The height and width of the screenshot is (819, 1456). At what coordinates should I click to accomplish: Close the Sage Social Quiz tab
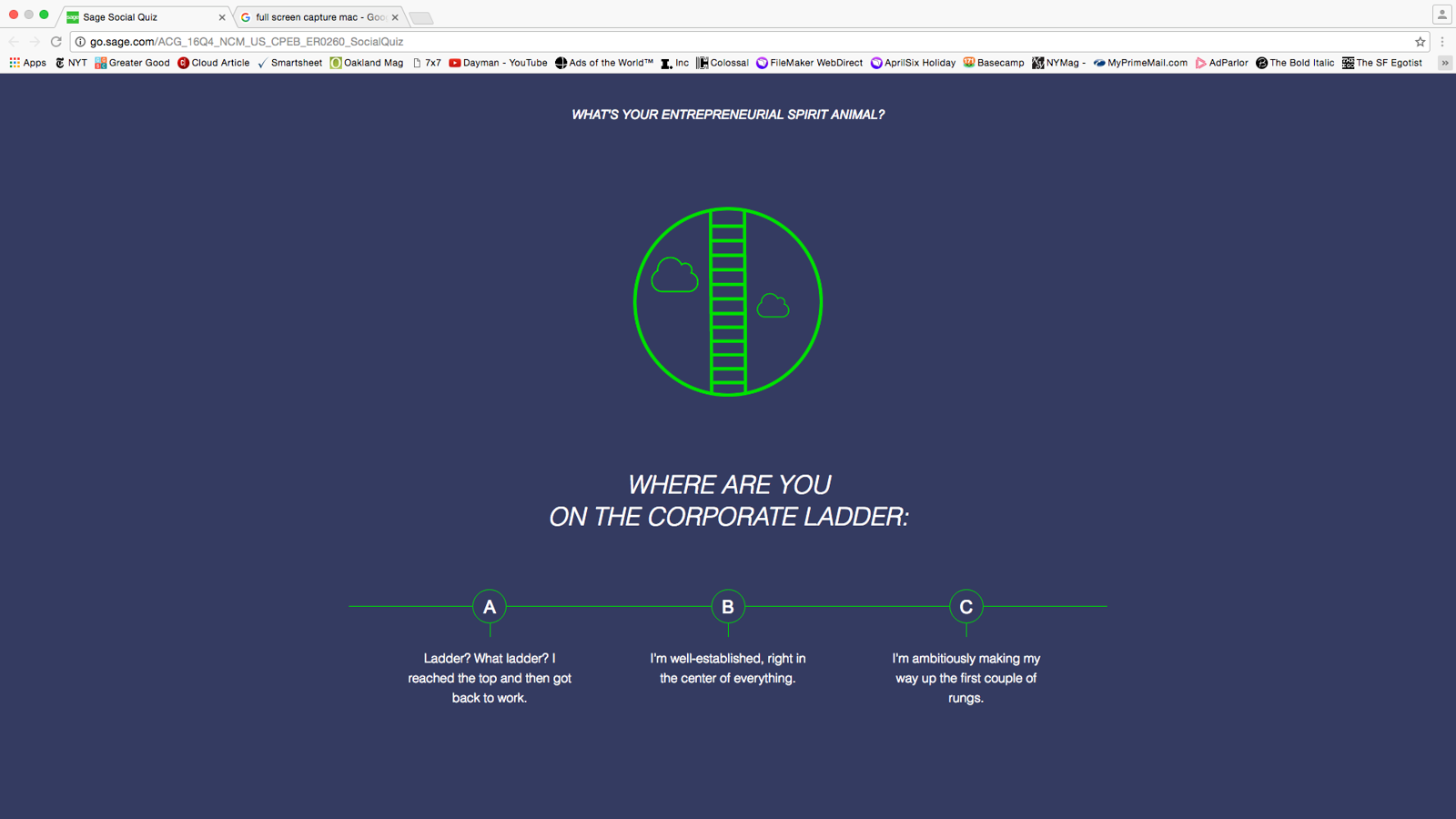(221, 17)
